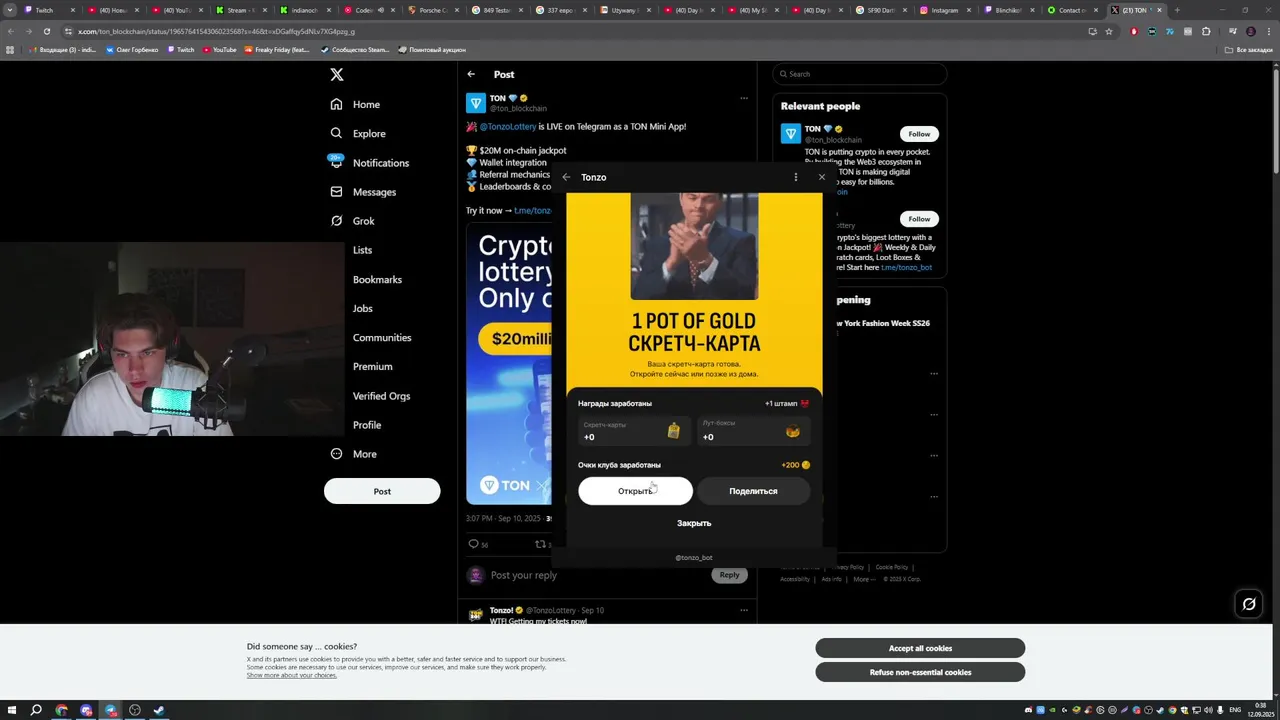Click the bell icon with notification badge
This screenshot has width=1280, height=720.
(336, 161)
